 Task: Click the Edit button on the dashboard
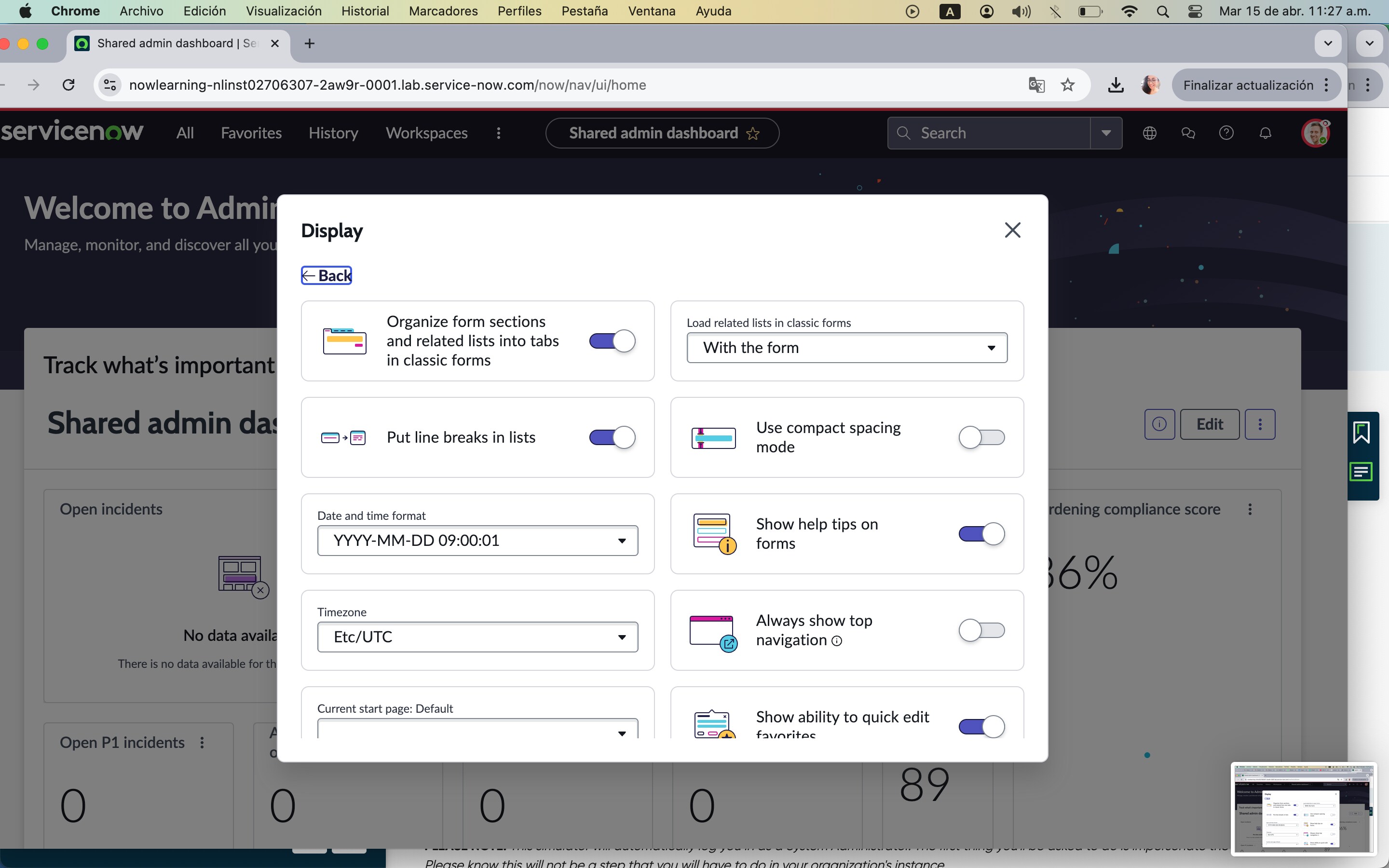pyautogui.click(x=1210, y=424)
